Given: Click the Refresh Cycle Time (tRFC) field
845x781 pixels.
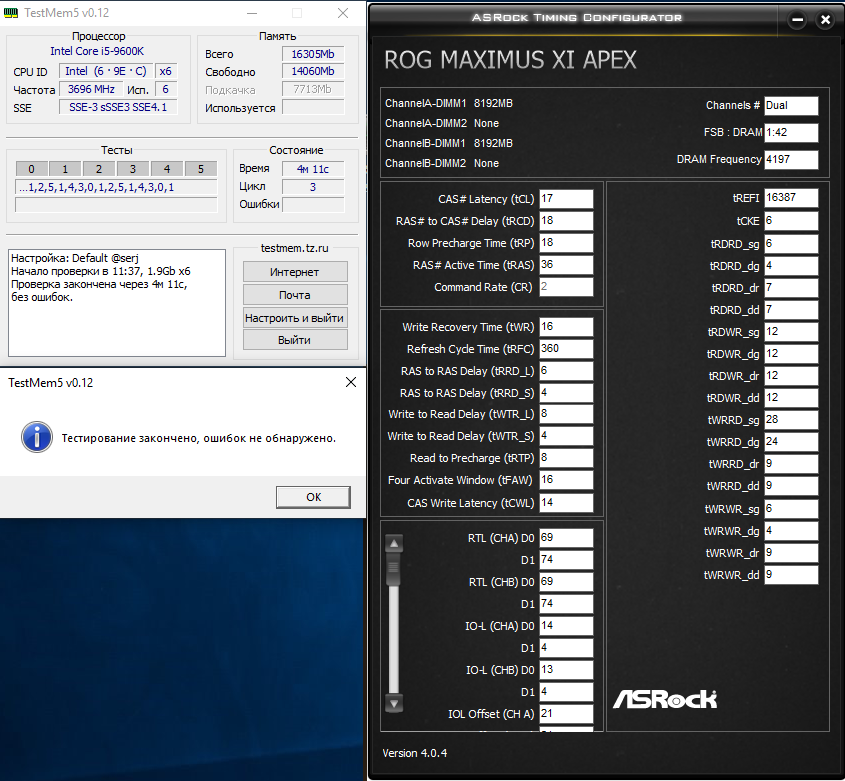Looking at the screenshot, I should coord(566,349).
